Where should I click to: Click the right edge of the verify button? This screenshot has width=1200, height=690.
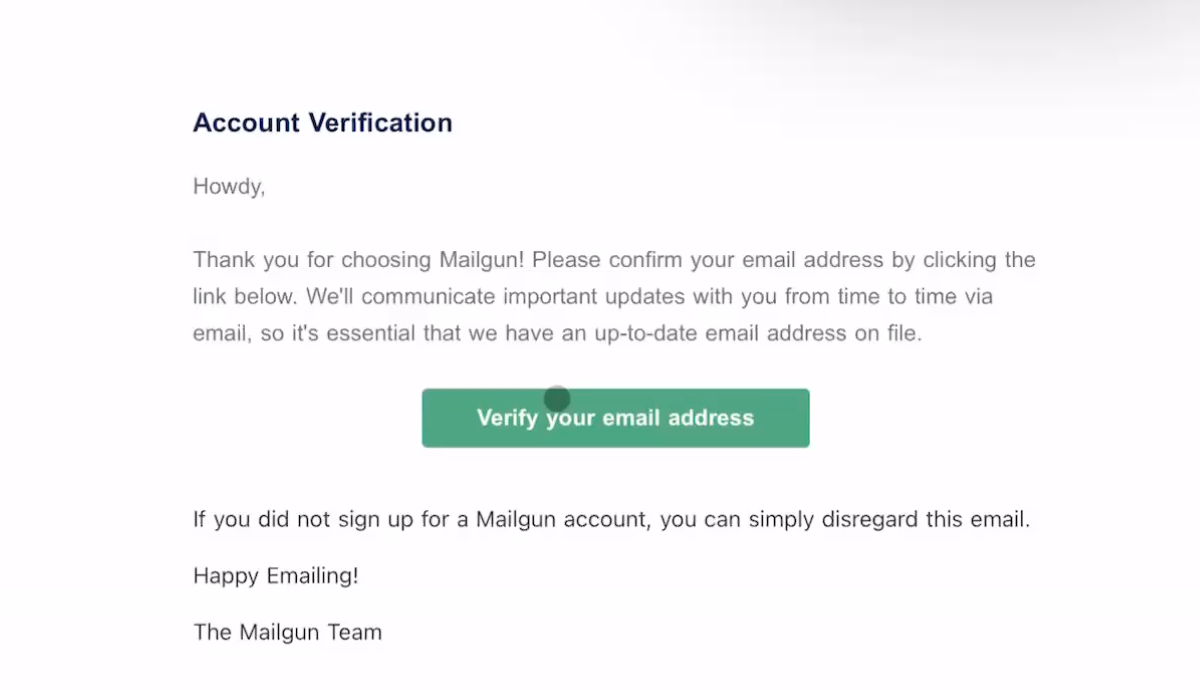click(x=802, y=417)
